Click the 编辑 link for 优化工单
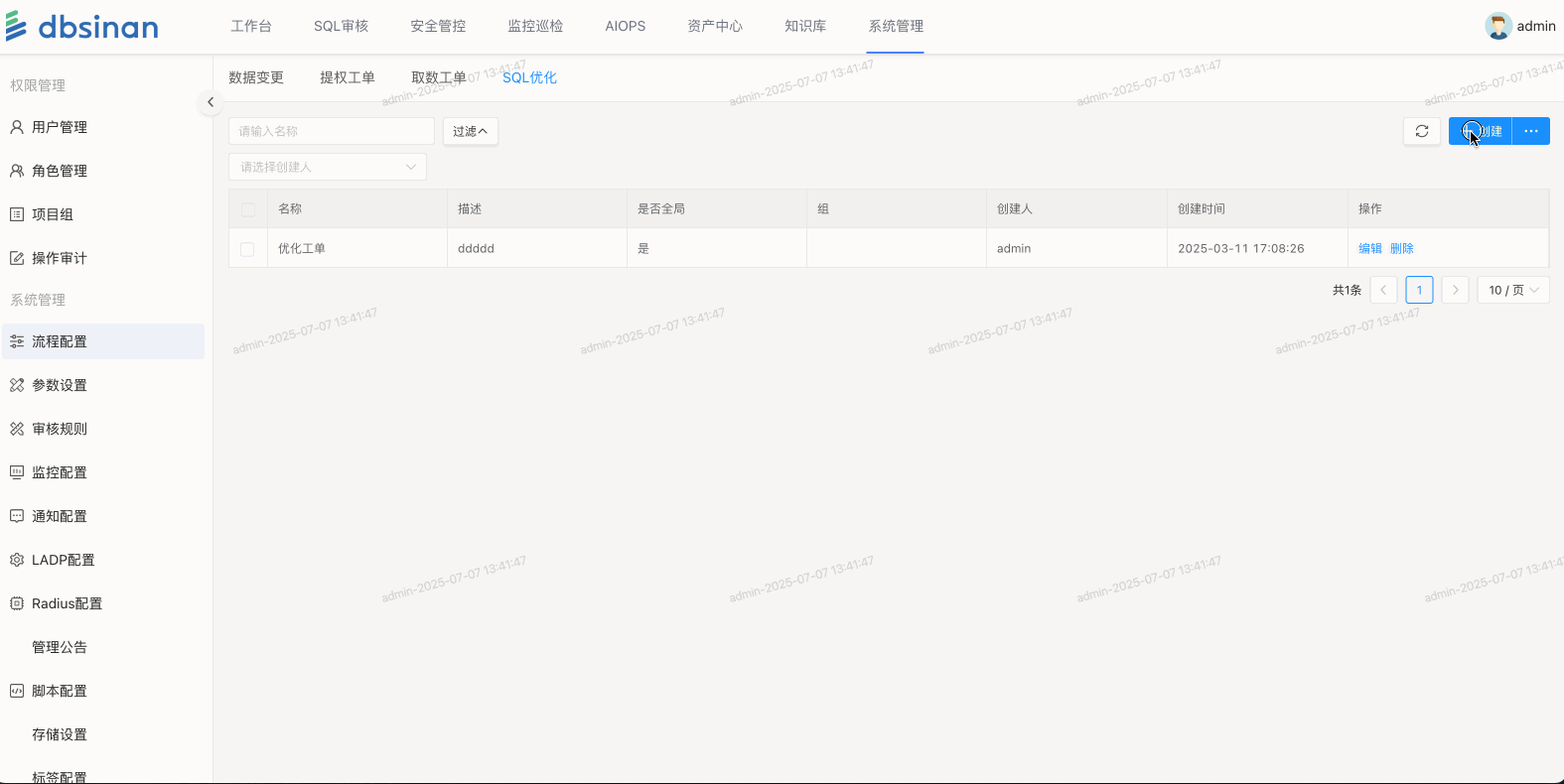Viewport: 1564px width, 784px height. [x=1369, y=248]
